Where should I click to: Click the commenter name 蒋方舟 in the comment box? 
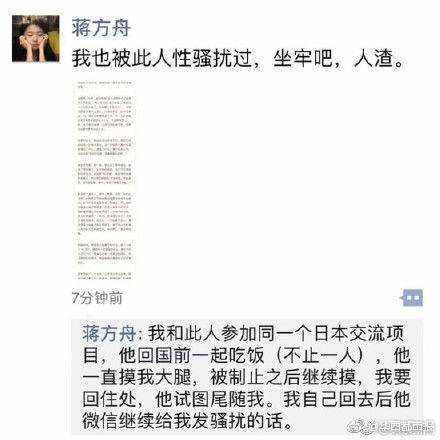click(109, 333)
